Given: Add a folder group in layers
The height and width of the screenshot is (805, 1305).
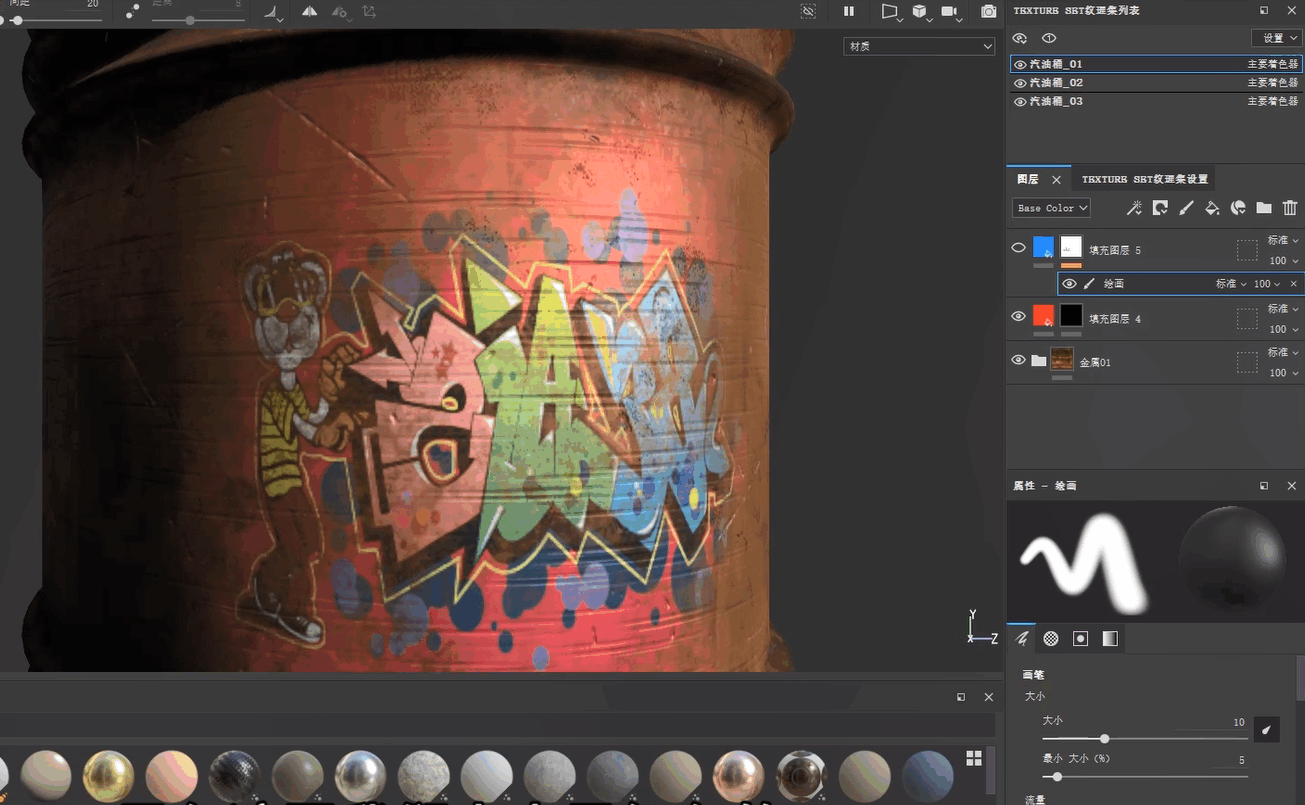Looking at the screenshot, I should (x=1264, y=208).
